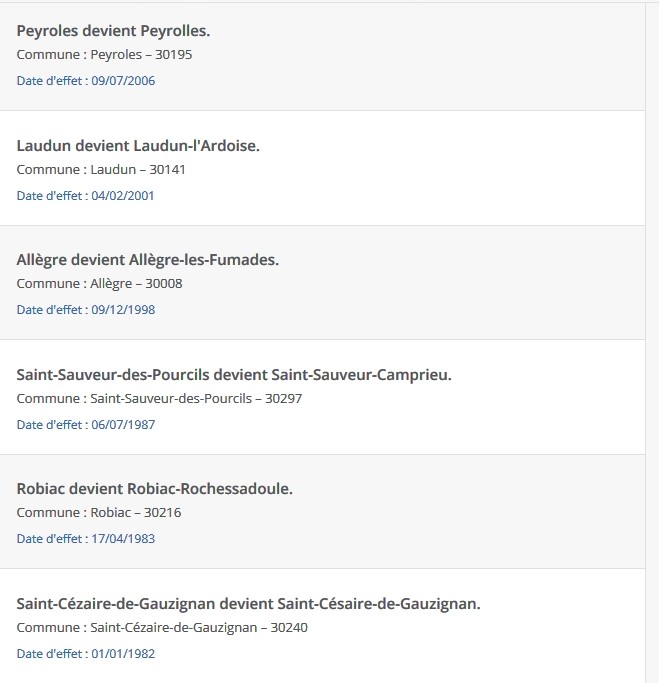
Task: Select the date d'effet 04/02/2001
Action: click(85, 196)
